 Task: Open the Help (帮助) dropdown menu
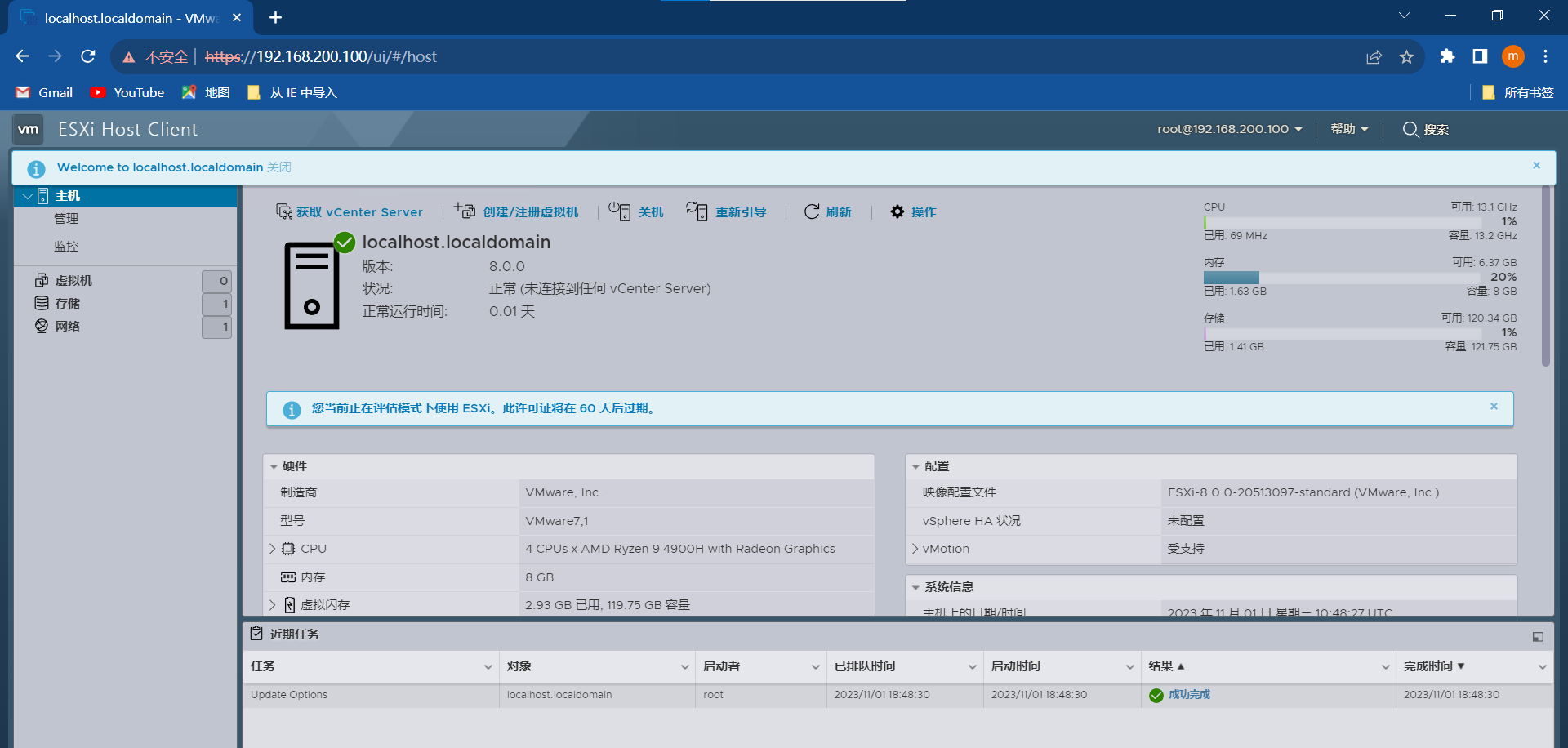[x=1349, y=129]
